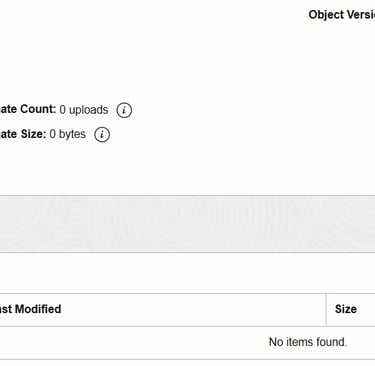Open the info icon beside 0 uploads
The height and width of the screenshot is (366, 375).
(x=124, y=110)
